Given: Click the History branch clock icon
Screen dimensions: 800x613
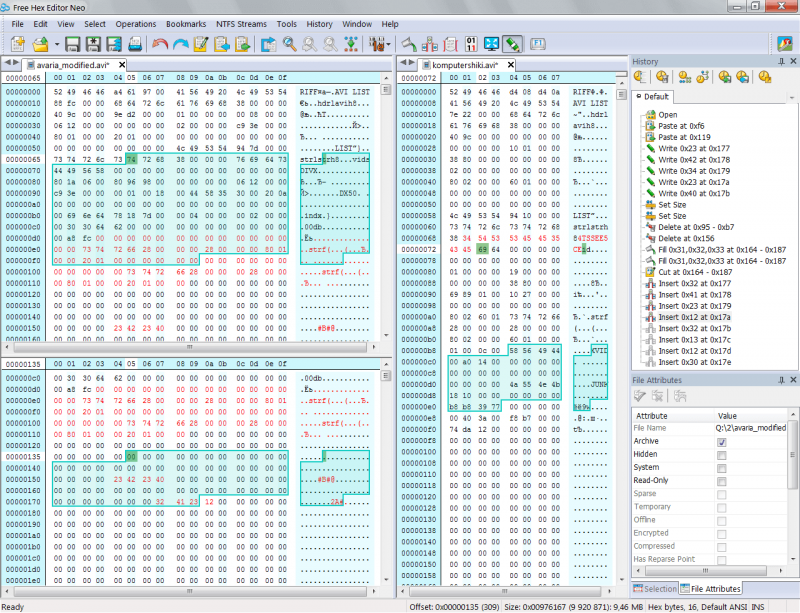Looking at the screenshot, I should point(702,77).
